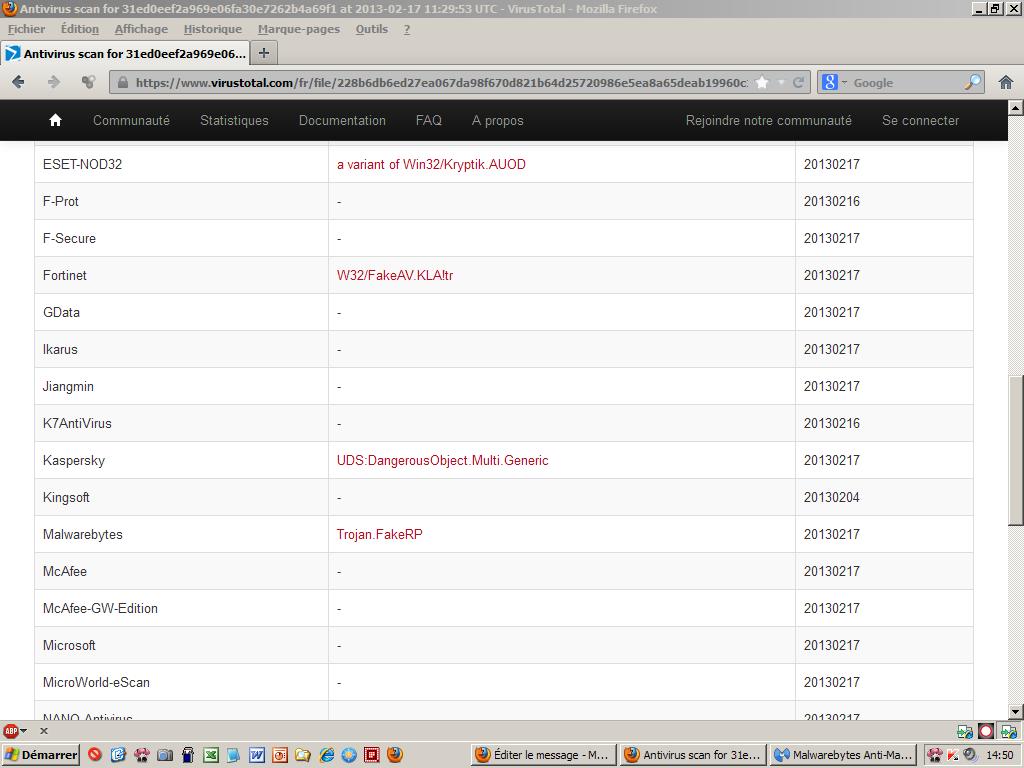1024x768 pixels.
Task: Click the page scrollbar up arrow
Action: [x=1016, y=107]
